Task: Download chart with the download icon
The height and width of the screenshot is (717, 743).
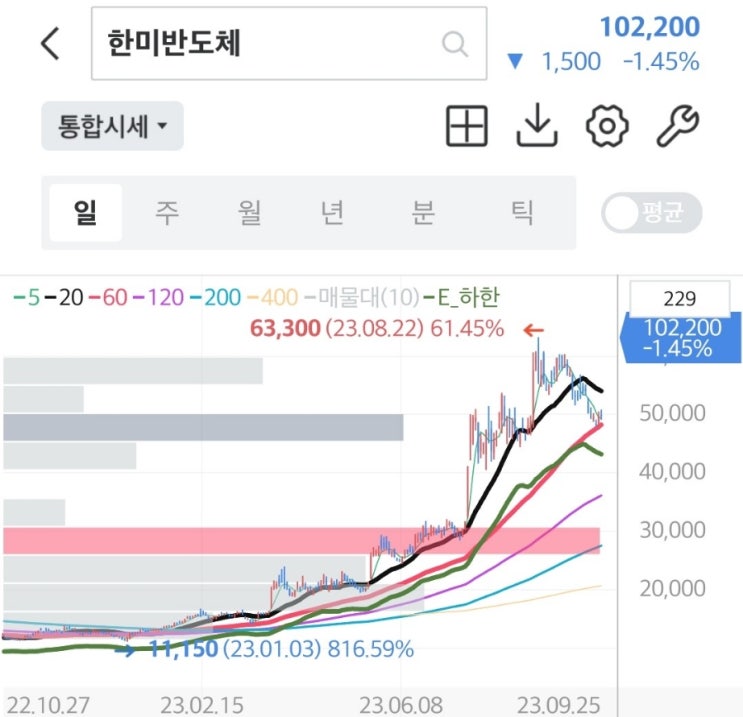Action: [536, 126]
